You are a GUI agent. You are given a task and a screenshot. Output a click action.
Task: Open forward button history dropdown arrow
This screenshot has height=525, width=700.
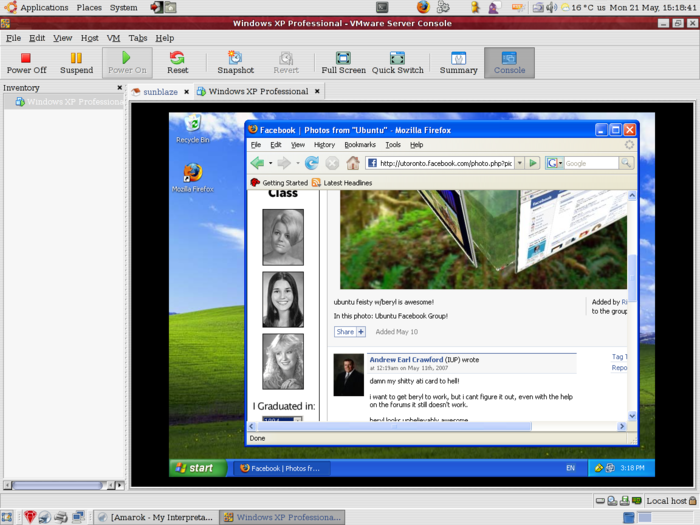pyautogui.click(x=298, y=163)
